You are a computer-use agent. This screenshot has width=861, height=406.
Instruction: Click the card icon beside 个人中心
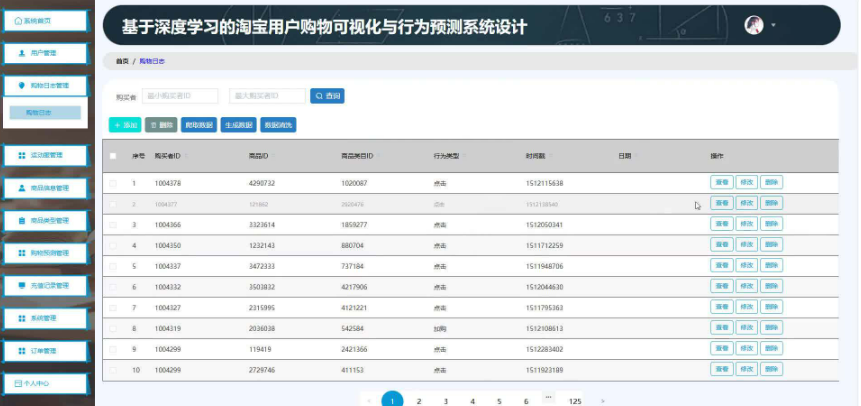click(x=18, y=383)
